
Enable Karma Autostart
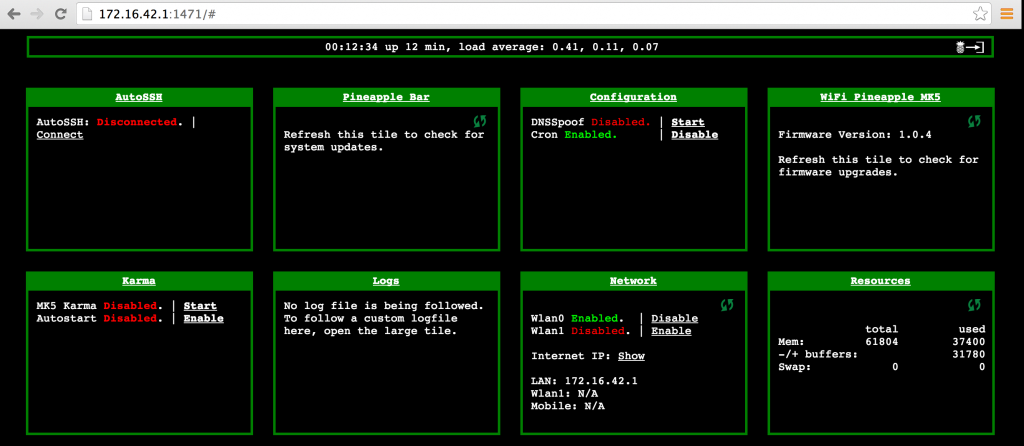click(x=203, y=319)
